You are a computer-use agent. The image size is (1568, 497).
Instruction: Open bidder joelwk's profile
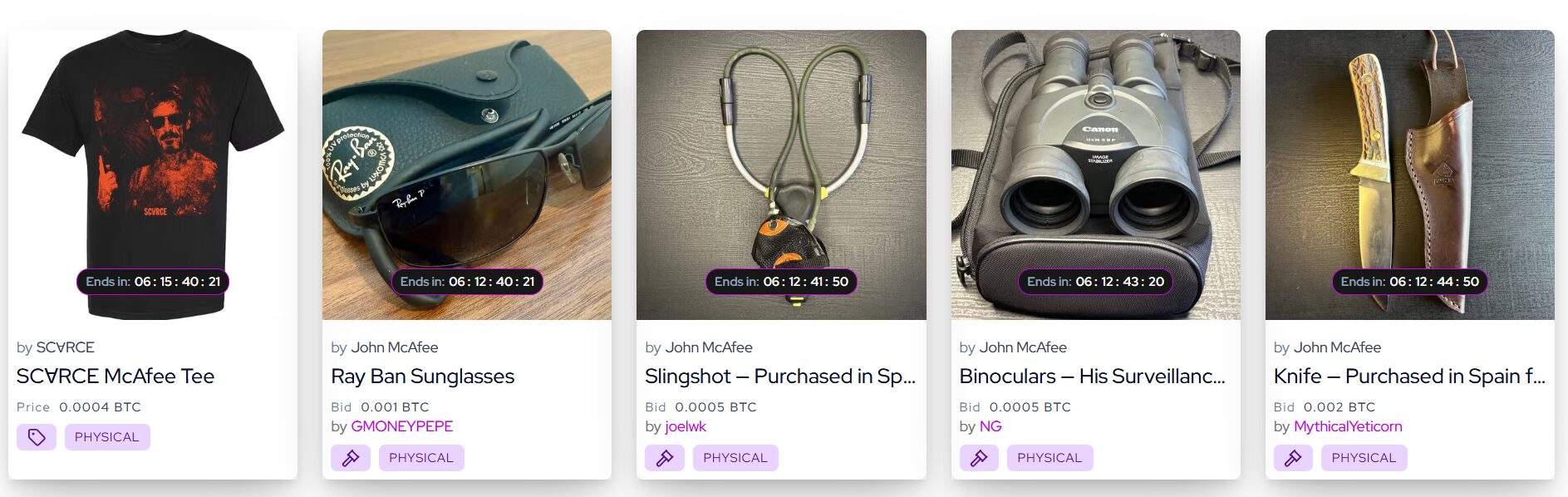coord(686,426)
